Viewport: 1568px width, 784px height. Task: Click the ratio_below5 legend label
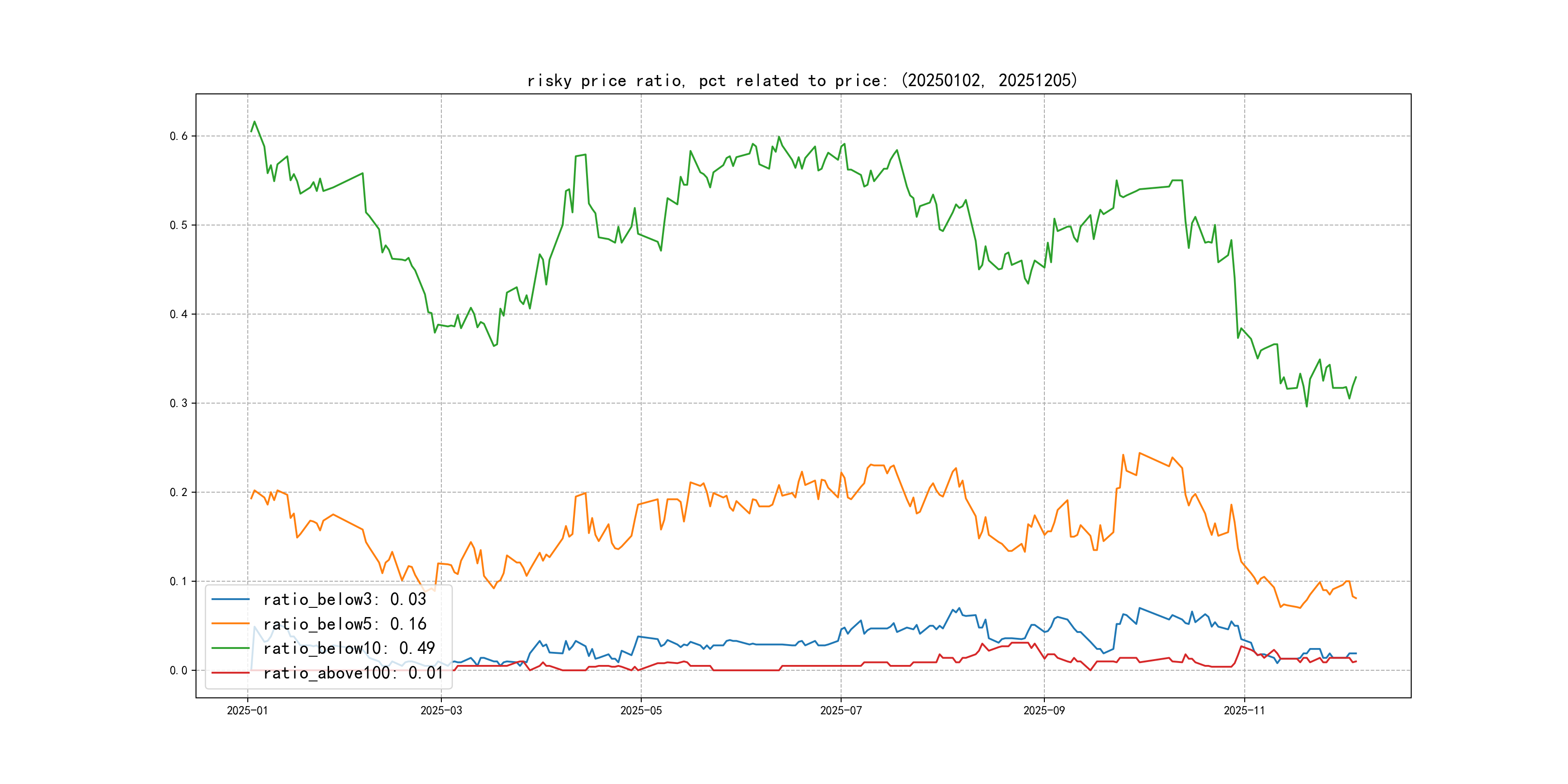click(x=345, y=624)
